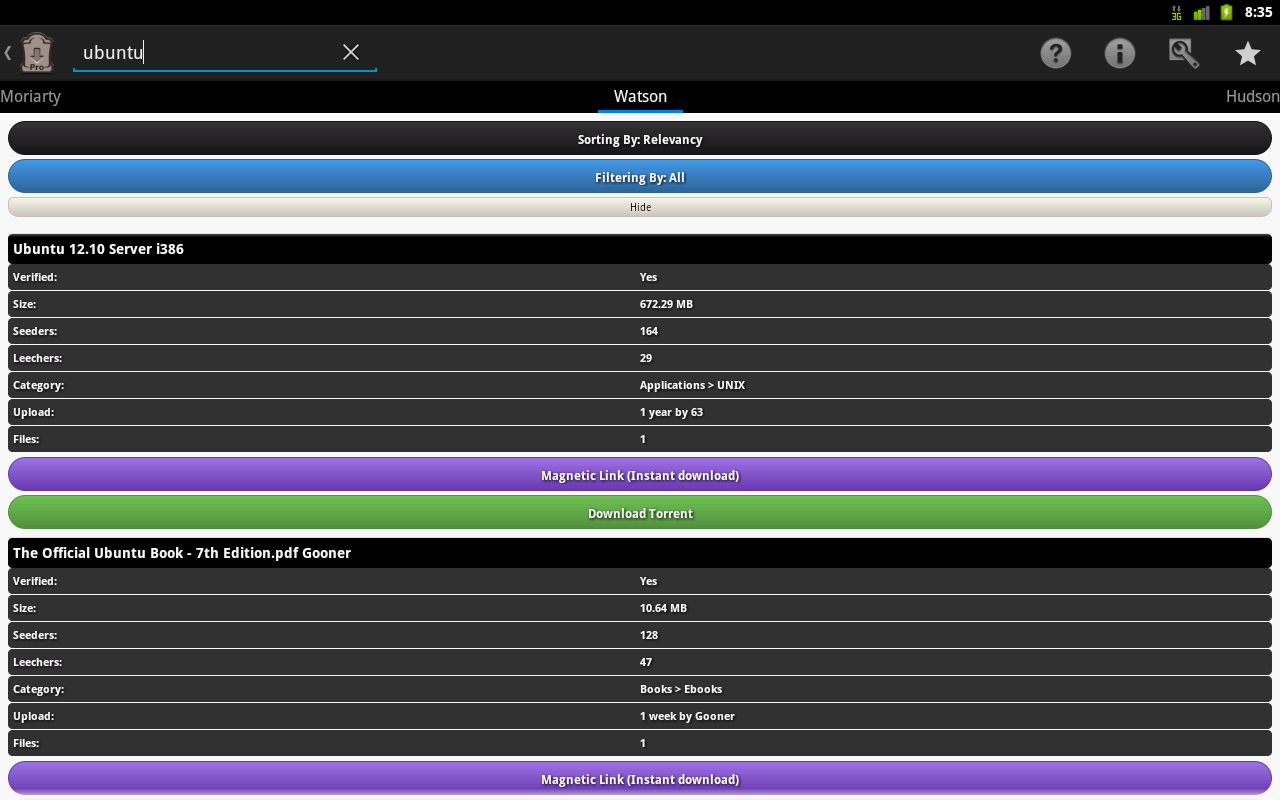Select The Official Ubuntu Book title
The height and width of the screenshot is (800, 1280).
(x=182, y=553)
